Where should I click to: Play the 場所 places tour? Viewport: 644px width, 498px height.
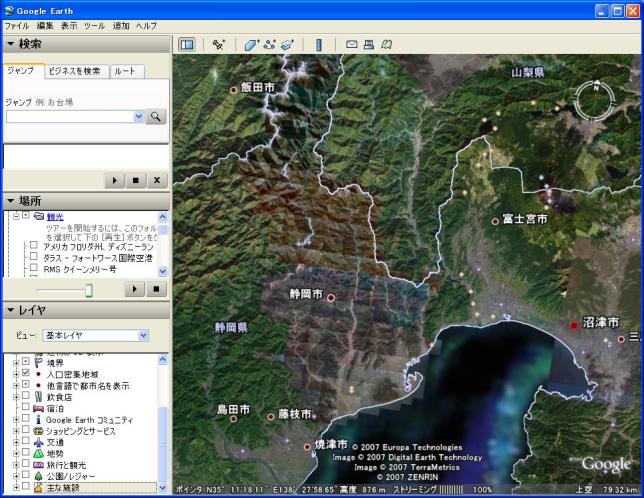(135, 289)
